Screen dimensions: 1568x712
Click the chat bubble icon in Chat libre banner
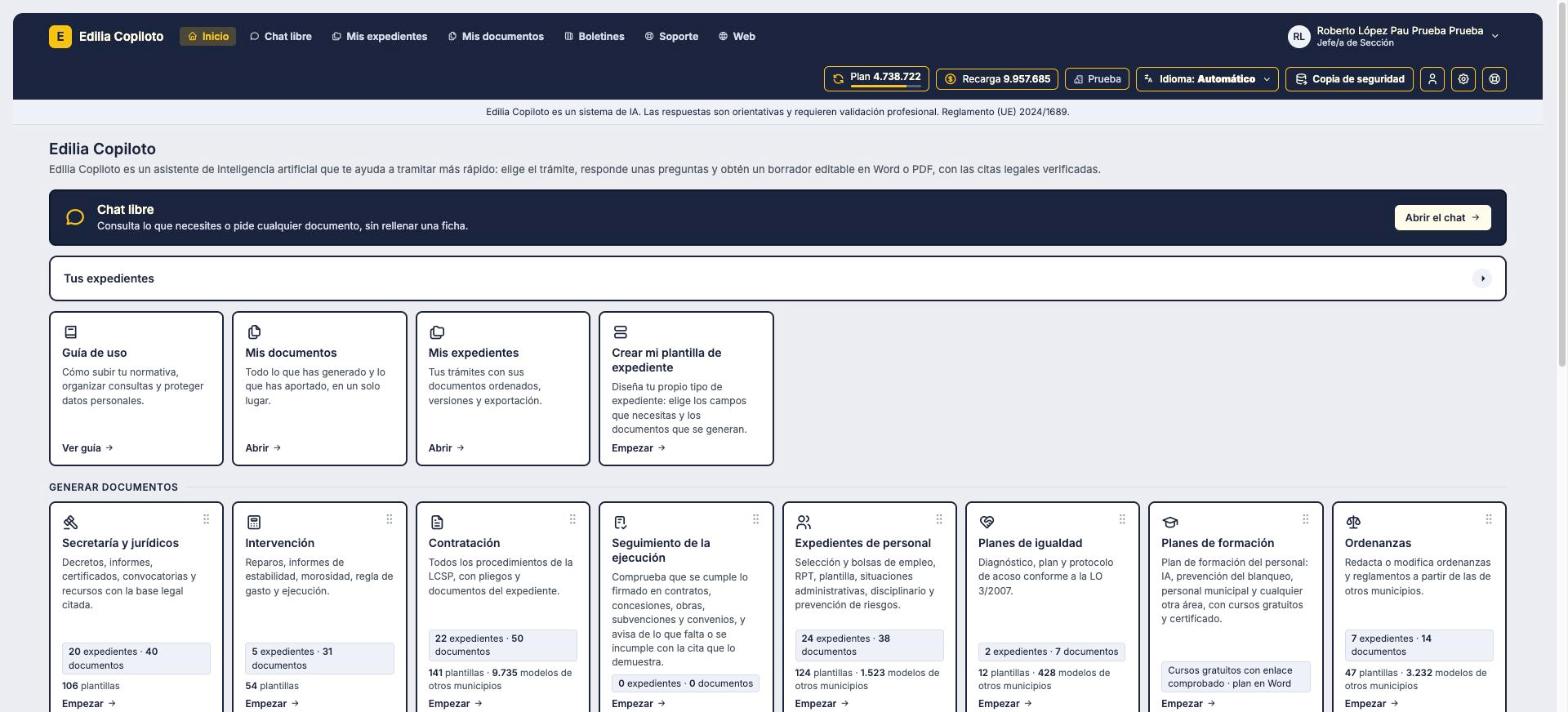pos(75,217)
